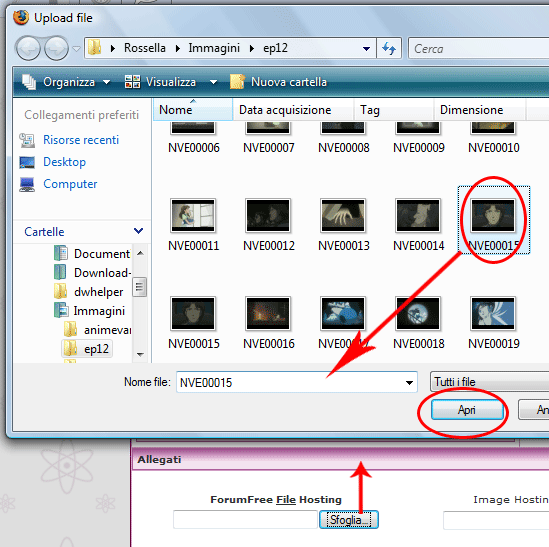Open the Visualizza views menu
Screen dimensions: 549x547
pyautogui.click(x=171, y=82)
